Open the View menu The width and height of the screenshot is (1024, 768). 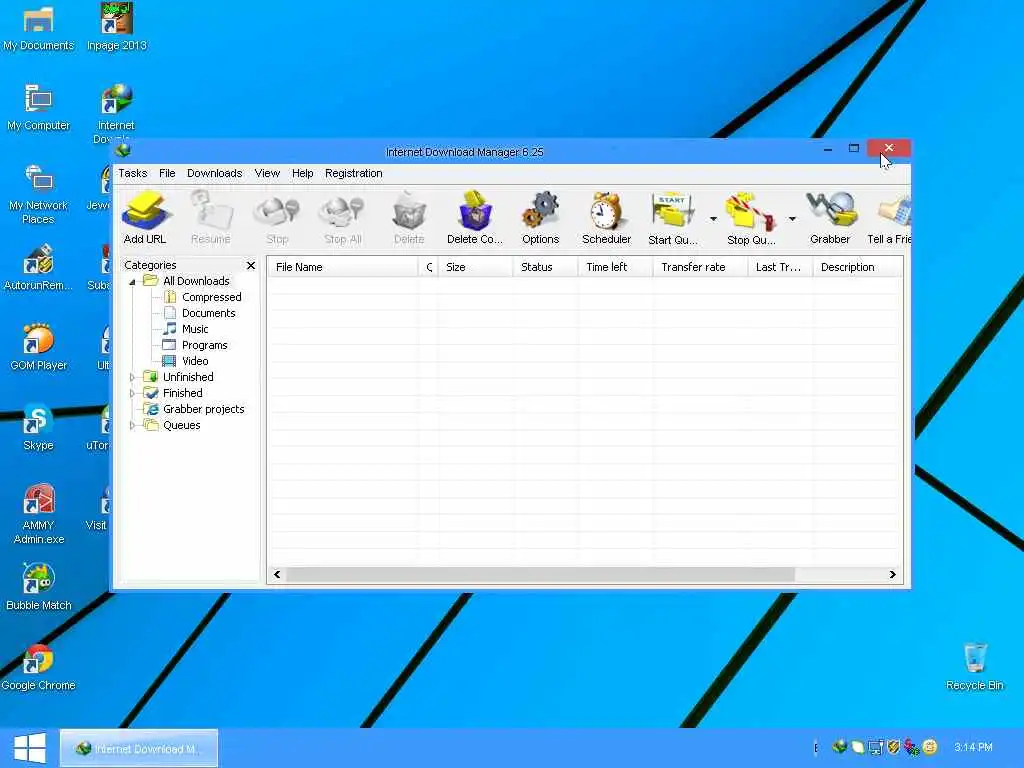tap(267, 173)
